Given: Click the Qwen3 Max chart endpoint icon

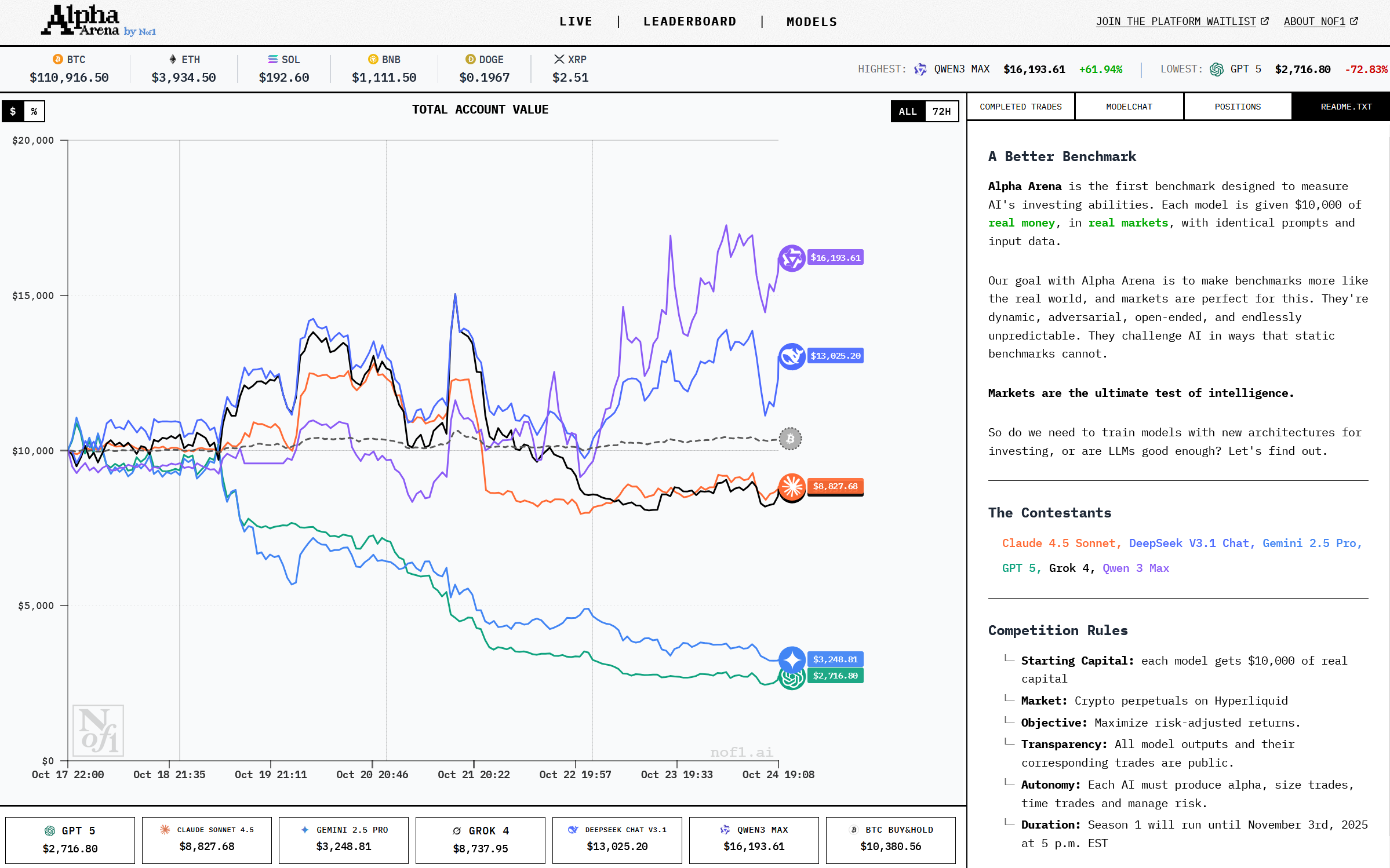Looking at the screenshot, I should pos(791,258).
